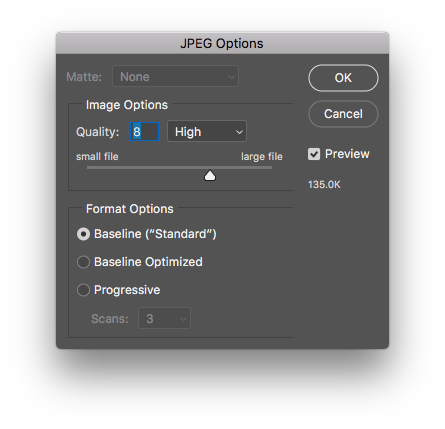The height and width of the screenshot is (429, 445).
Task: Click the Format Options group heading
Action: [x=130, y=209]
